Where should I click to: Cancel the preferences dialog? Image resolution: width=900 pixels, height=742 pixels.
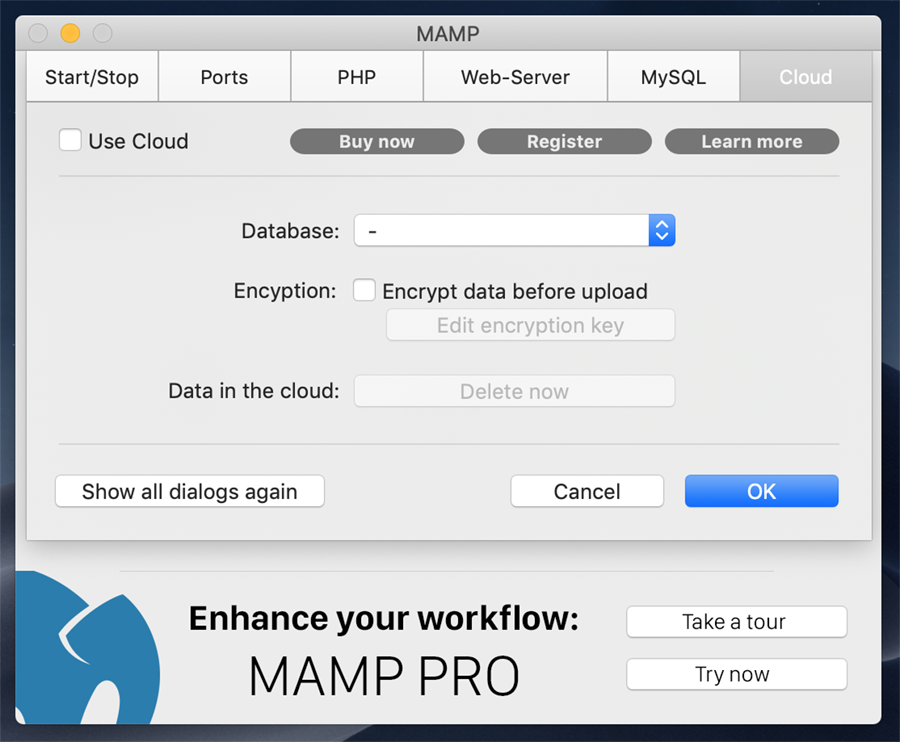[587, 491]
